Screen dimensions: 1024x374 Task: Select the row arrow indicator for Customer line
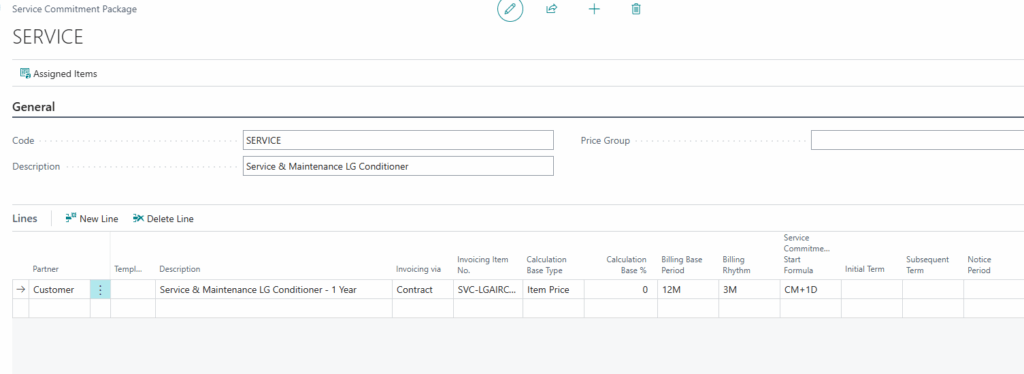21,290
